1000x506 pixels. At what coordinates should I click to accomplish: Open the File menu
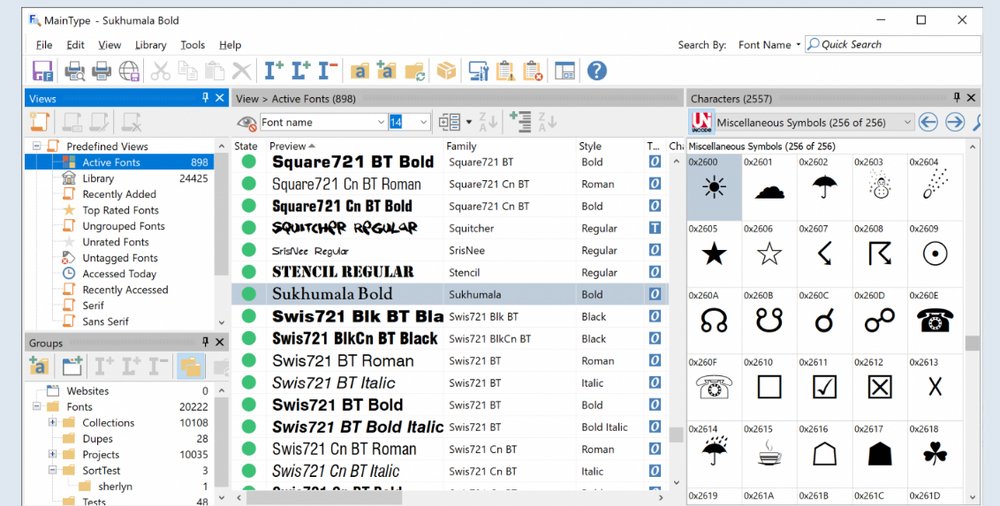coord(44,45)
